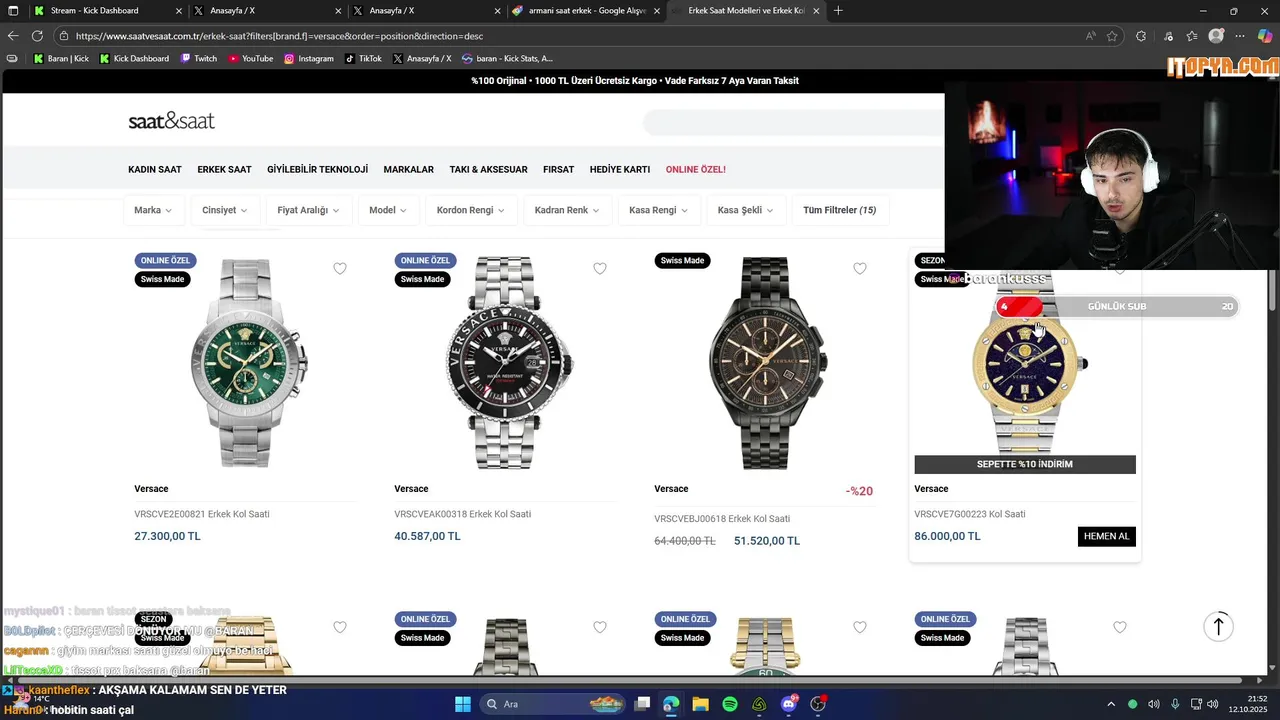The height and width of the screenshot is (720, 1280).
Task: Open Task View on the taskbar
Action: 643,704
